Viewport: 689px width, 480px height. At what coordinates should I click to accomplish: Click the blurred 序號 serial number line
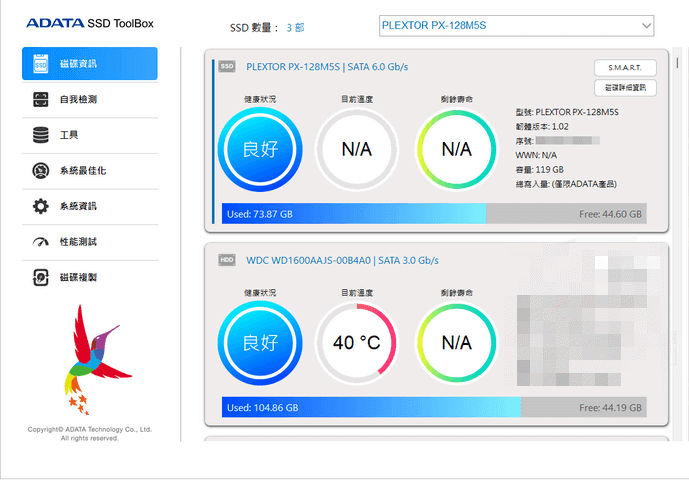(x=558, y=141)
